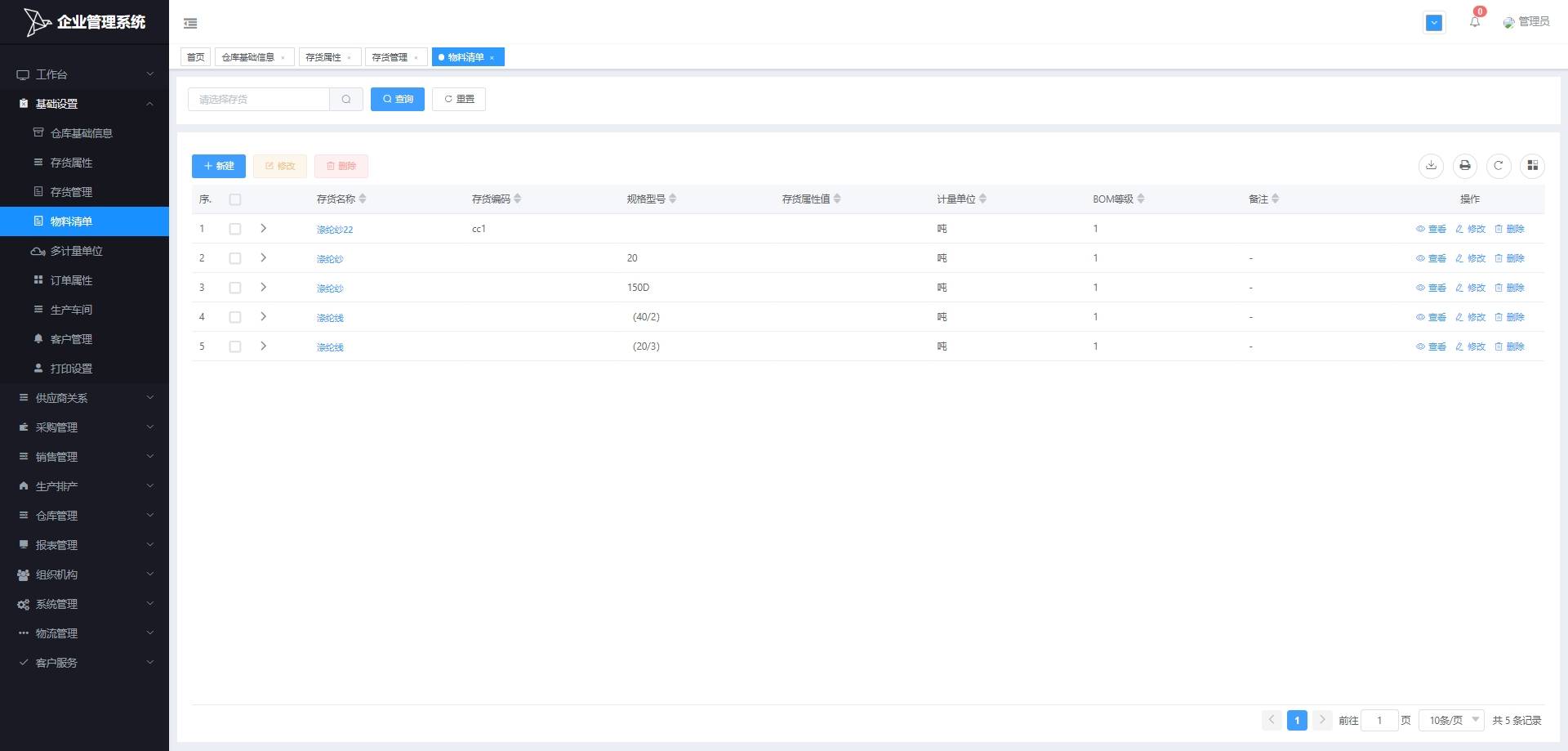Close the 仓库基础信息 tab
The height and width of the screenshot is (751, 1568).
pyautogui.click(x=283, y=58)
